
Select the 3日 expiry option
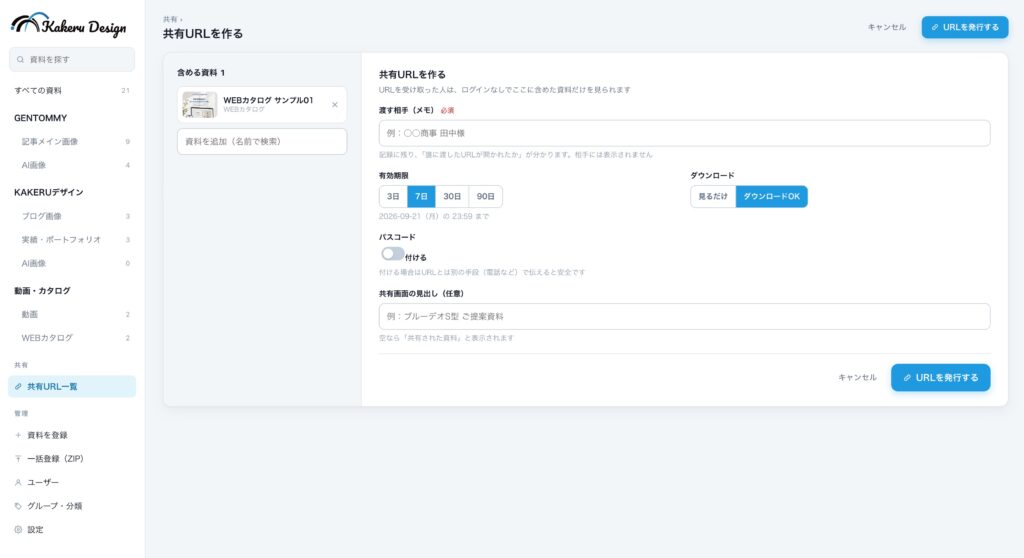393,196
